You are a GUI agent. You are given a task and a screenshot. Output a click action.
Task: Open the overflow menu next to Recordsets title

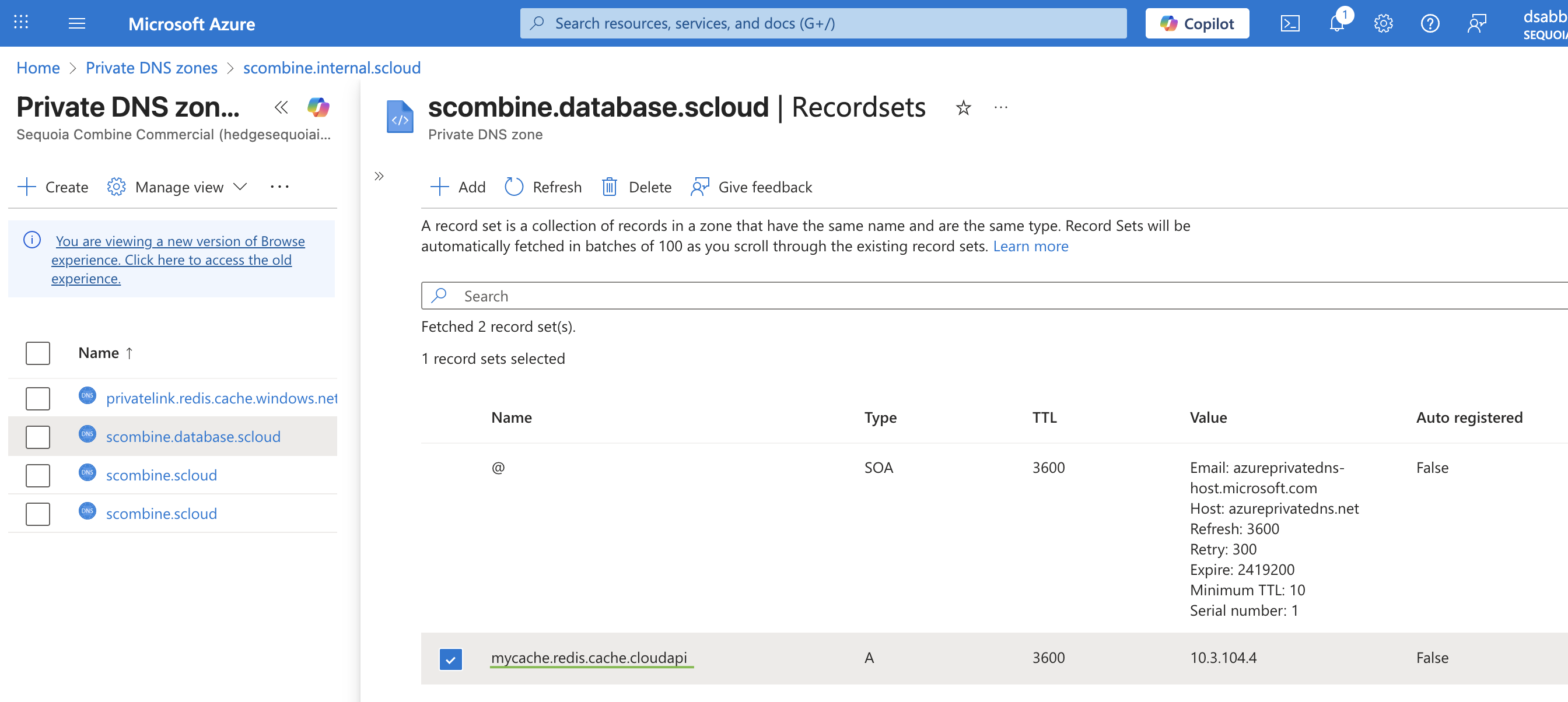click(x=1000, y=108)
